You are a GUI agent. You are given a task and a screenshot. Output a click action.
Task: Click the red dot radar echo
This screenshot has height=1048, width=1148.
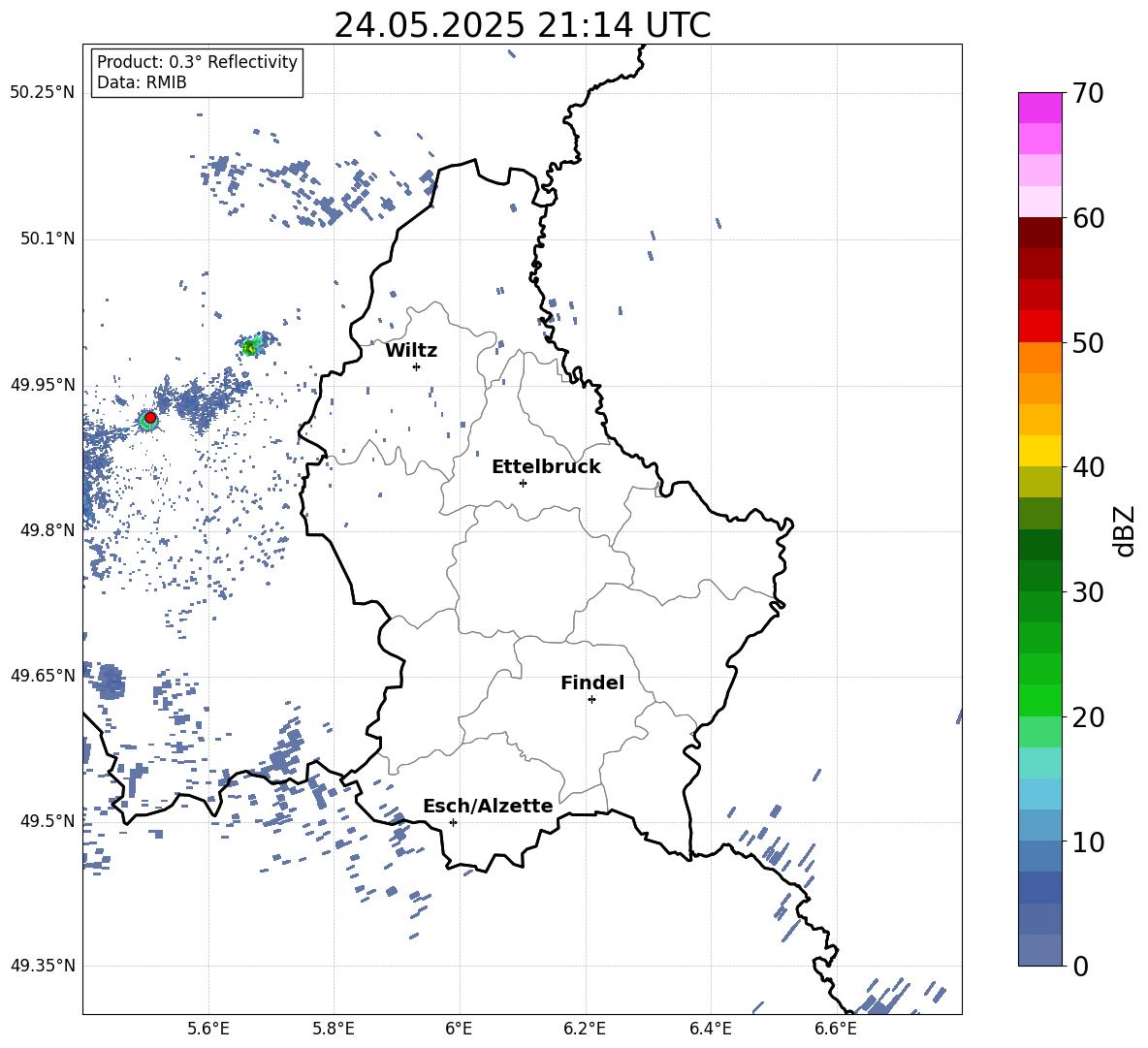(x=150, y=418)
